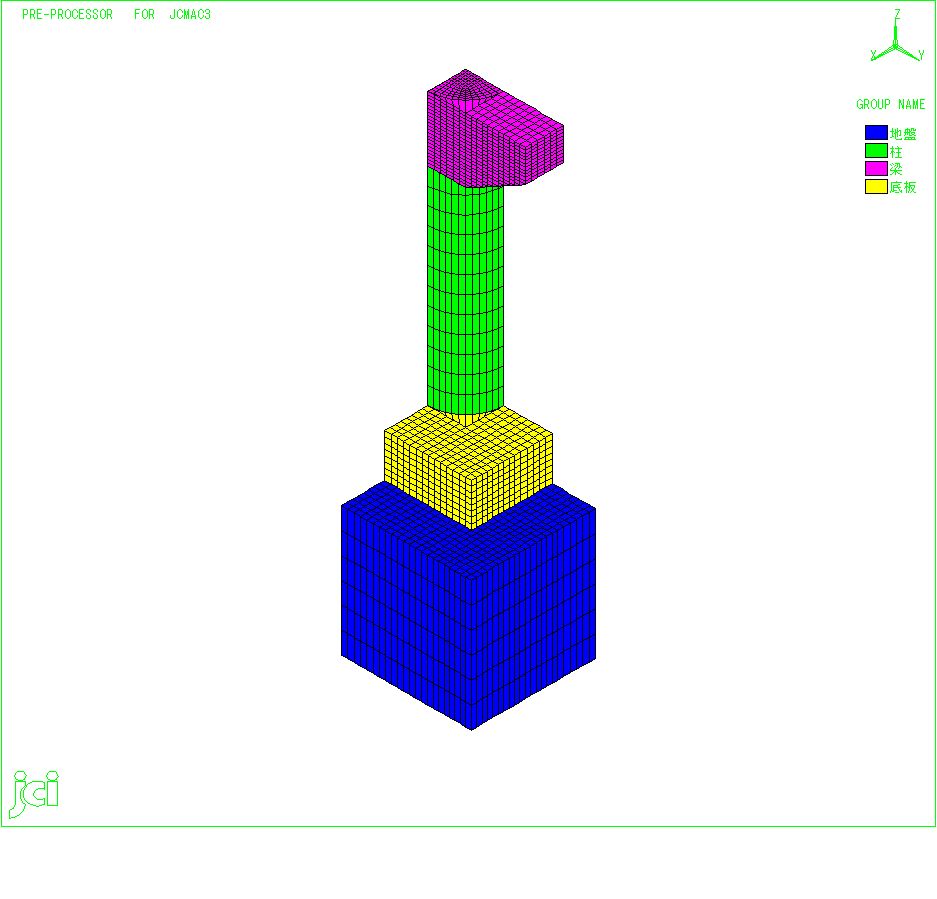The image size is (937, 899).
Task: Click the PRE-PROCESSOR FOR JCMAC3 title text
Action: (x=117, y=14)
